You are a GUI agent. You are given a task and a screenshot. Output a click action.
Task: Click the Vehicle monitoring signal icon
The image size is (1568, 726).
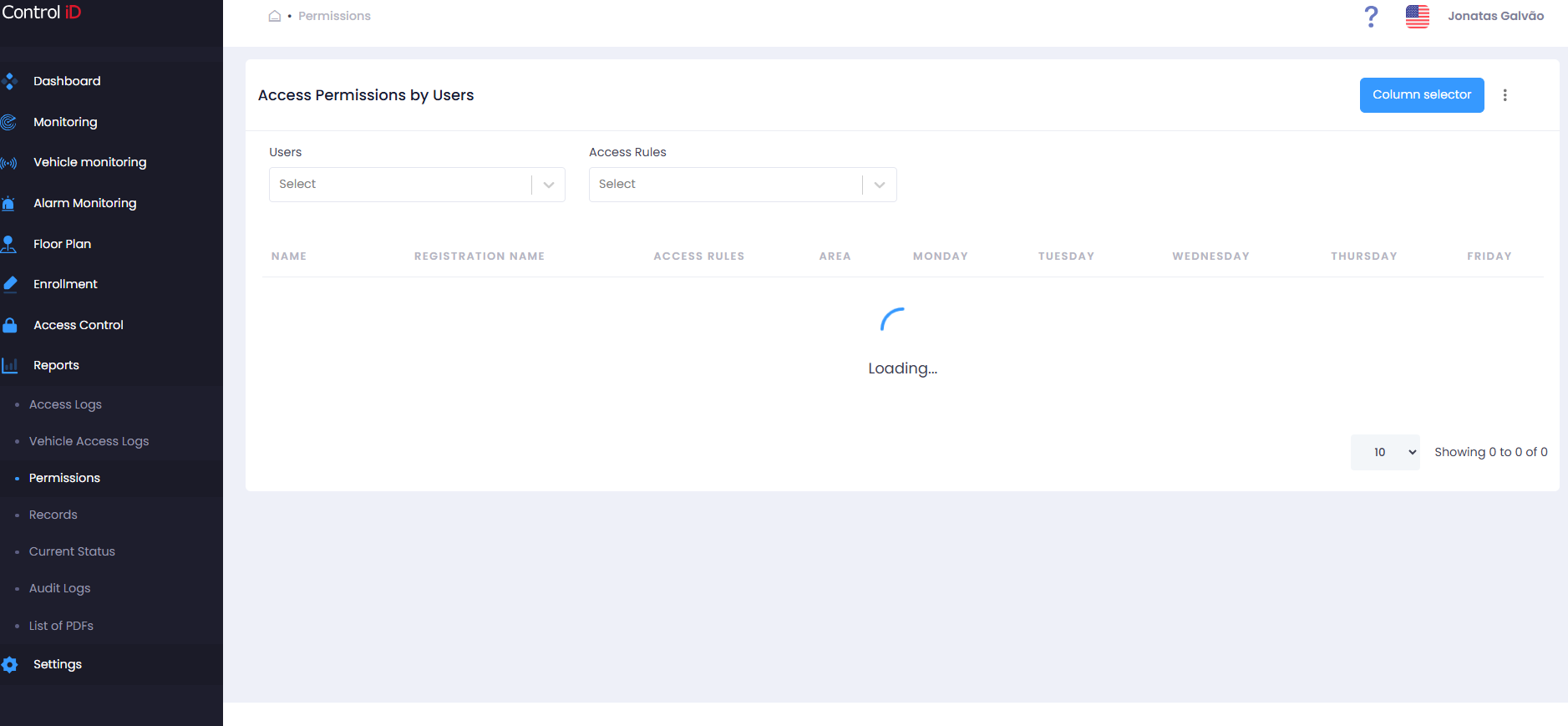coord(9,163)
